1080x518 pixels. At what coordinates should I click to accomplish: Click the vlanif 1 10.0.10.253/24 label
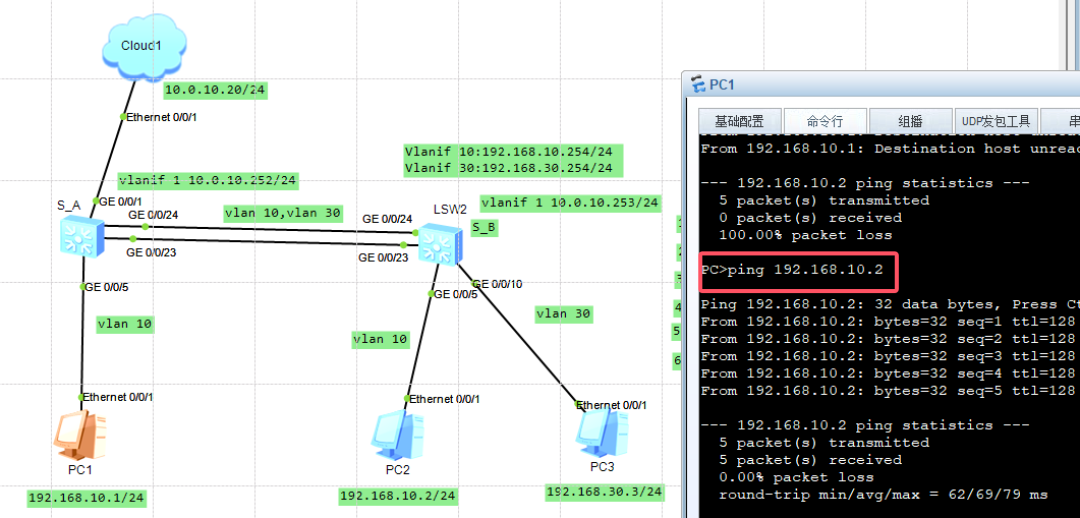pos(570,203)
